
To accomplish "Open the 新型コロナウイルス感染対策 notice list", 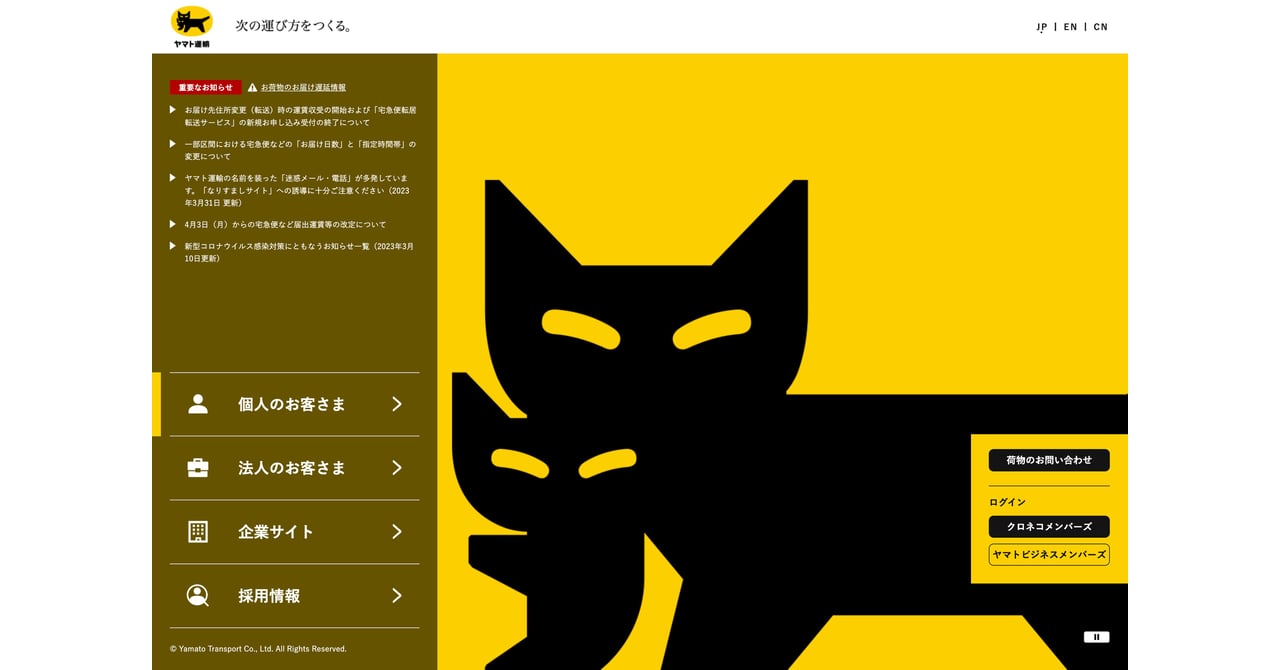I will tap(299, 252).
